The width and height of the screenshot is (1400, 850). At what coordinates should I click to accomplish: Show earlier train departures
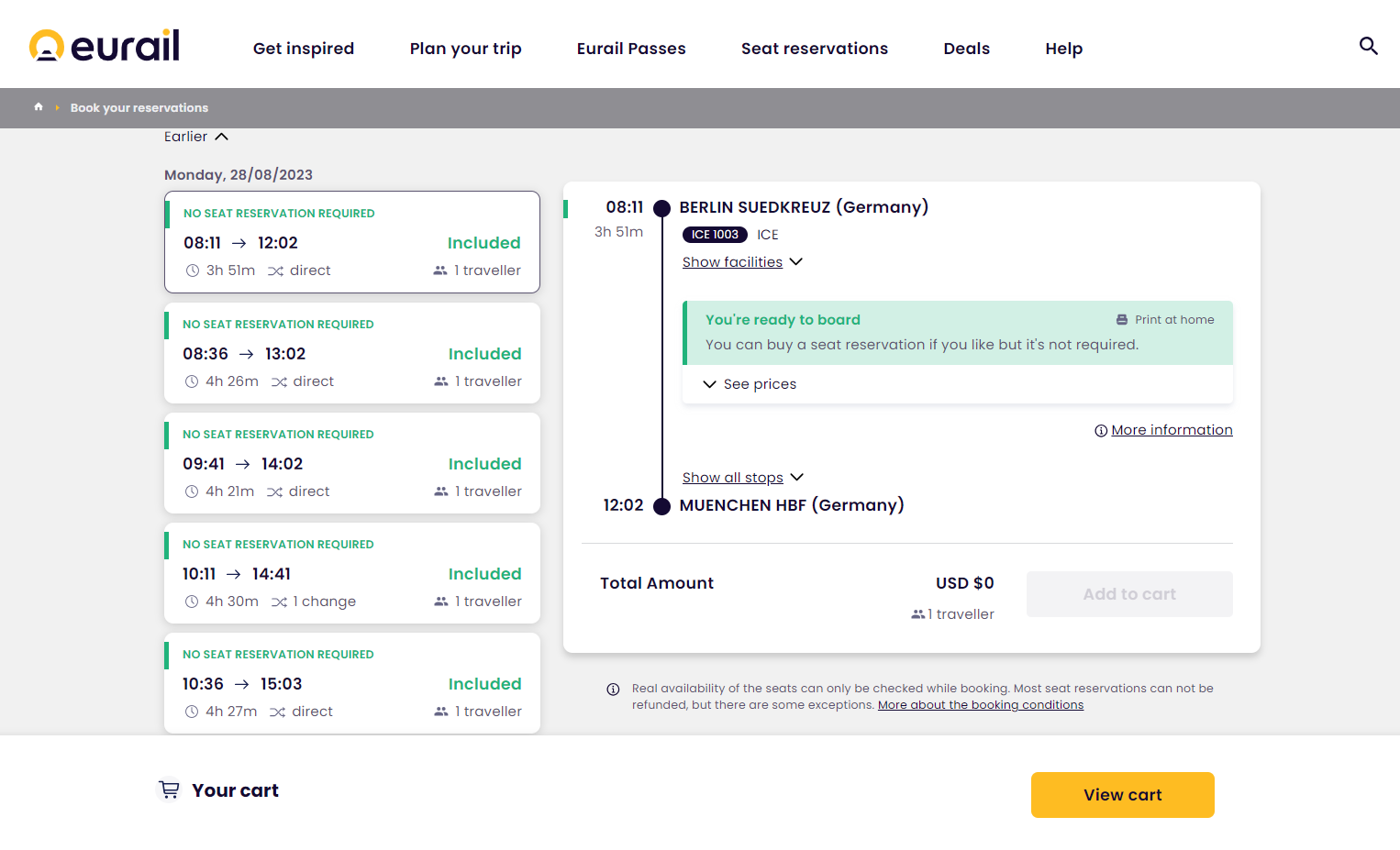(195, 137)
